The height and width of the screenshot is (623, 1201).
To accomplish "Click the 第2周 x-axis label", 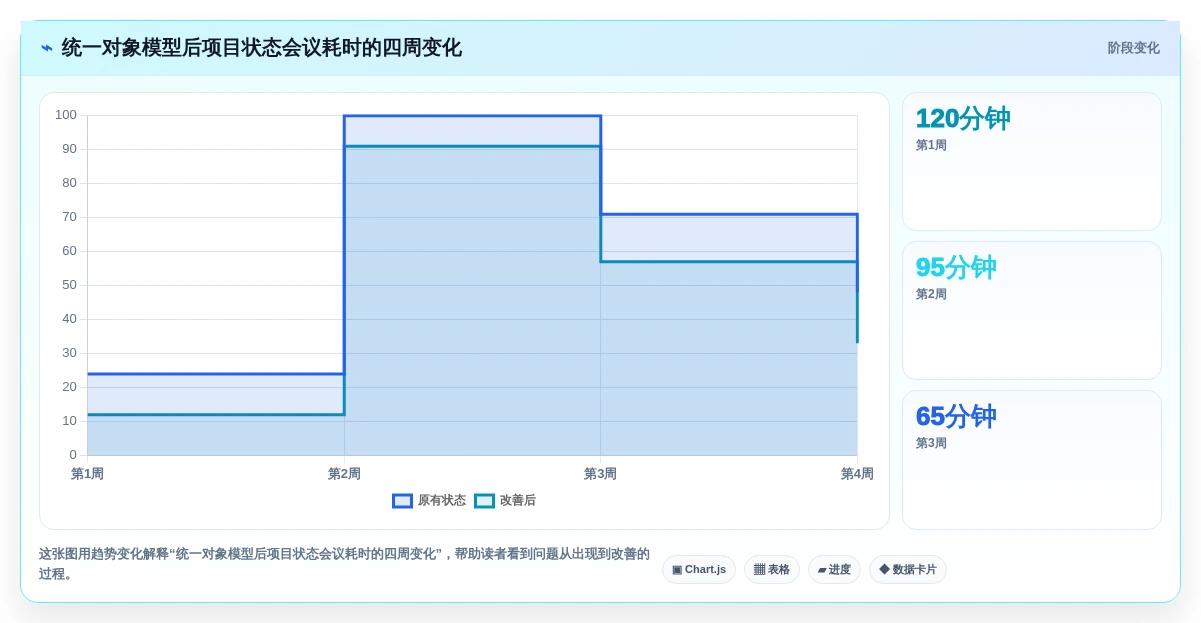I will 344,474.
